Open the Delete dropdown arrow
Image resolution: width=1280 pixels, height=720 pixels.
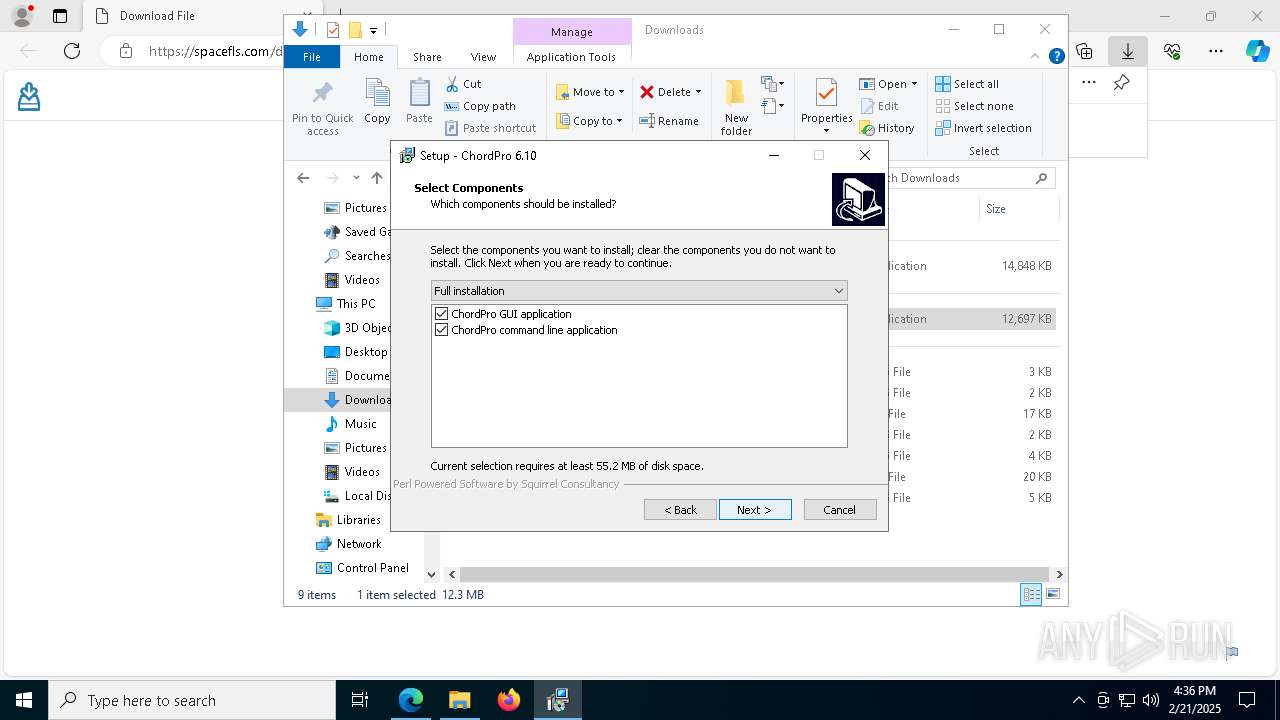[698, 92]
